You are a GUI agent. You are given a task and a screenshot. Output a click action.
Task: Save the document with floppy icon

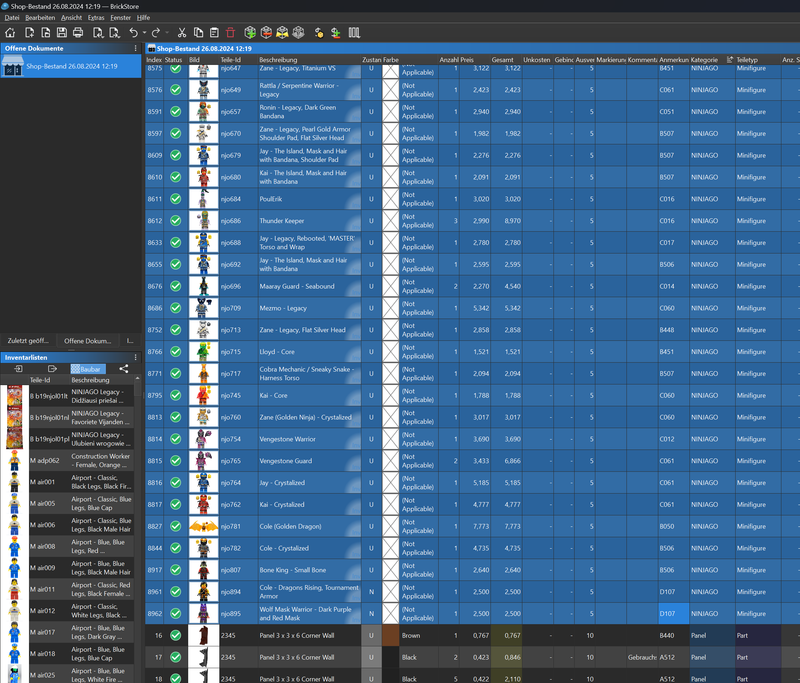(62, 33)
